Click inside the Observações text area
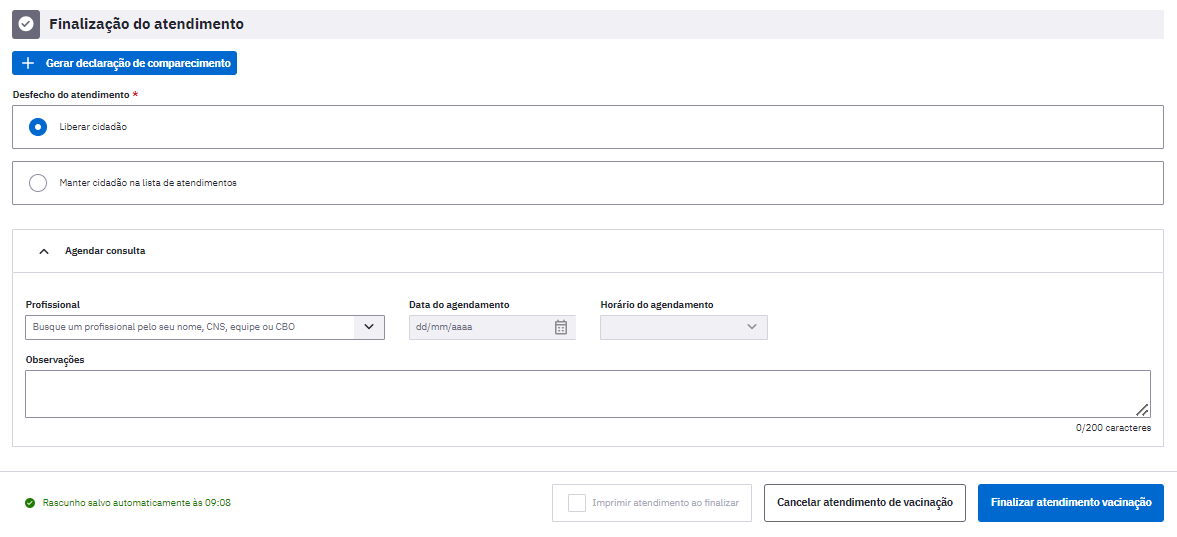Image resolution: width=1177 pixels, height=537 pixels. 588,394
